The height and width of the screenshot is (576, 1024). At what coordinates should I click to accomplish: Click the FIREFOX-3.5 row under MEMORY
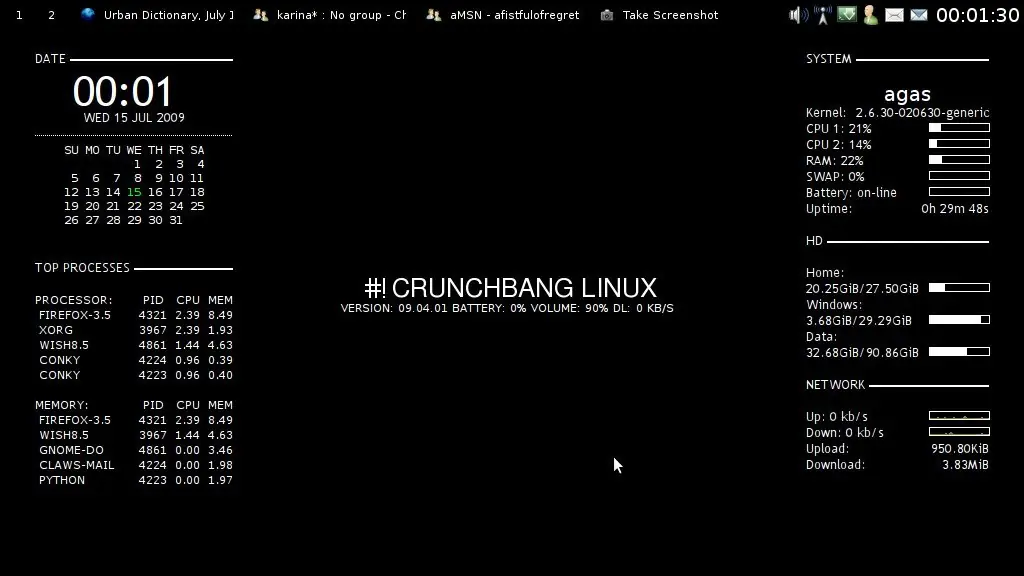[x=136, y=421]
